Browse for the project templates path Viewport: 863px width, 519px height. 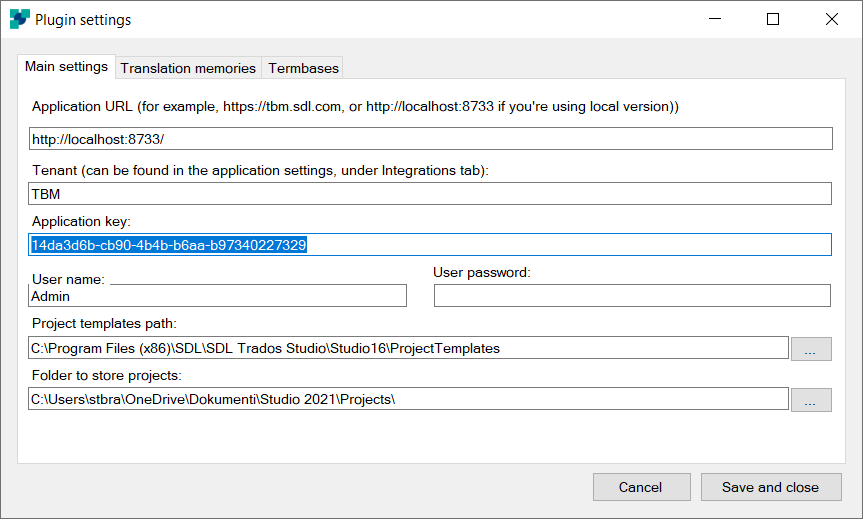coord(811,349)
